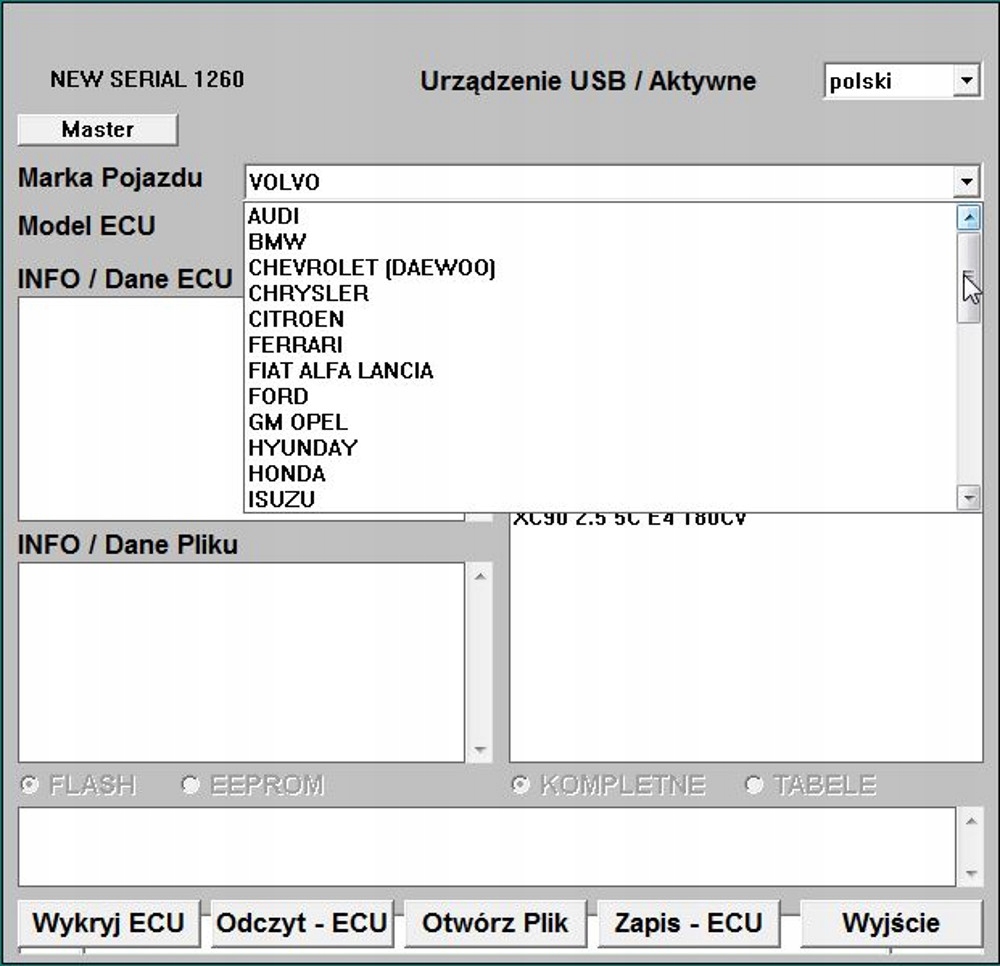
Task: Choose FERRARI from the brand list
Action: point(295,345)
